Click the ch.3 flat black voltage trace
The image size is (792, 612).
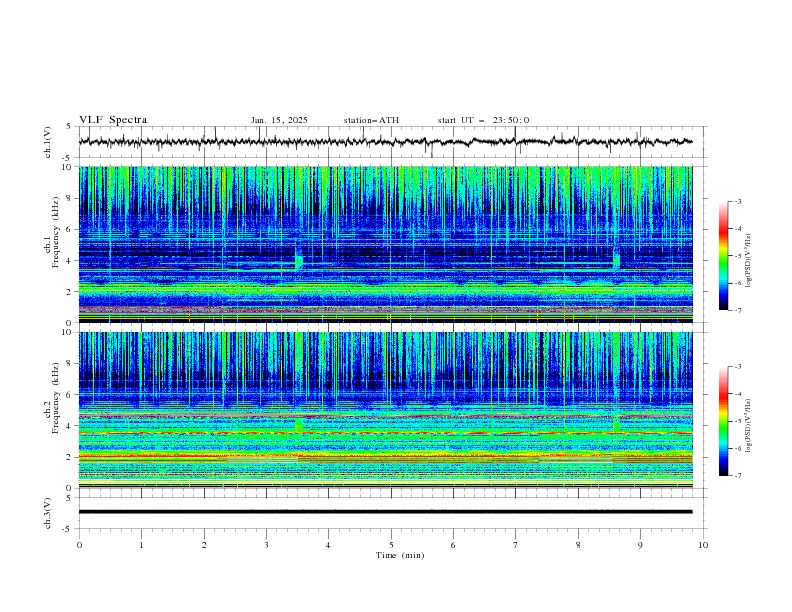click(385, 512)
